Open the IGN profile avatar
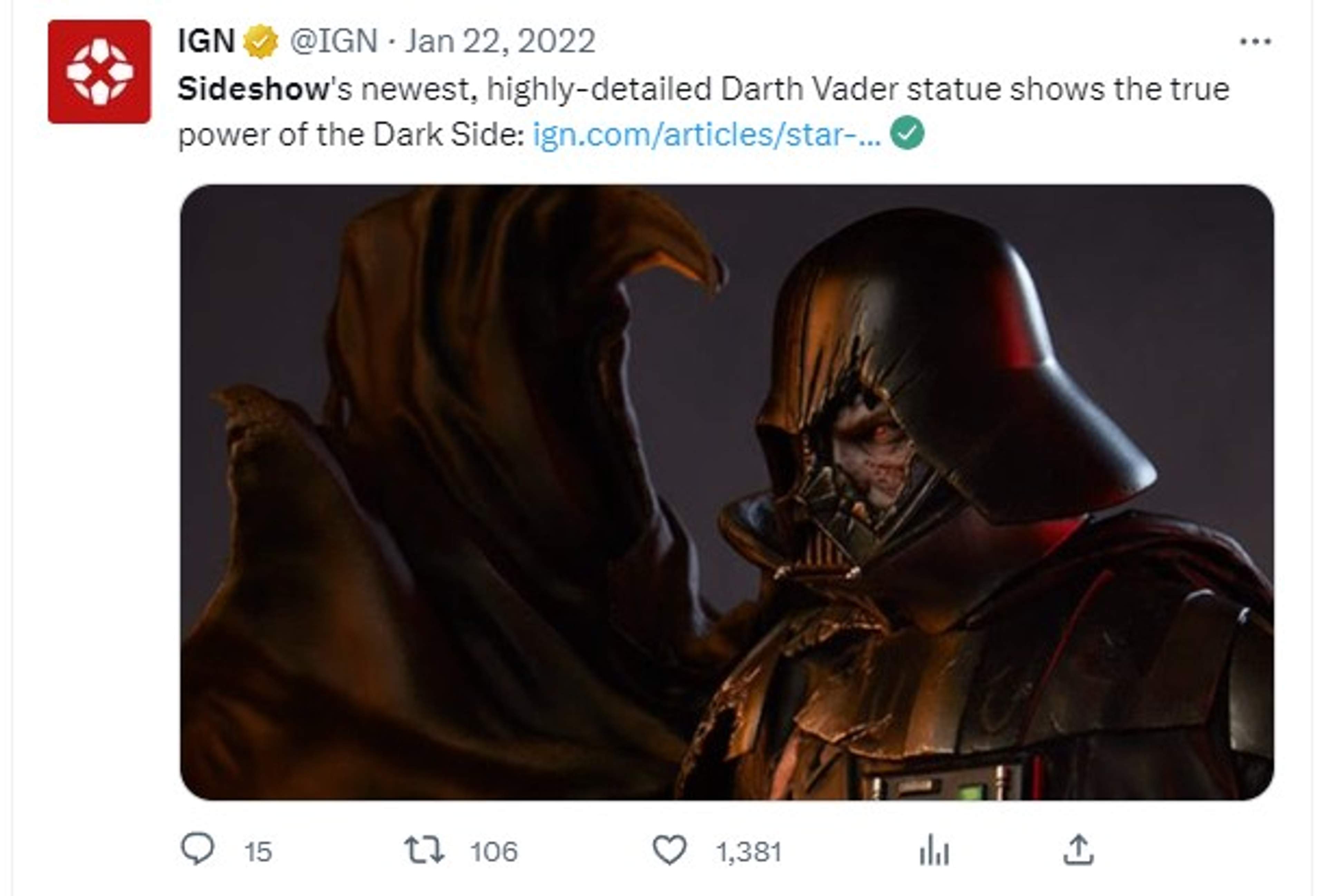The width and height of the screenshot is (1326, 896). point(99,71)
